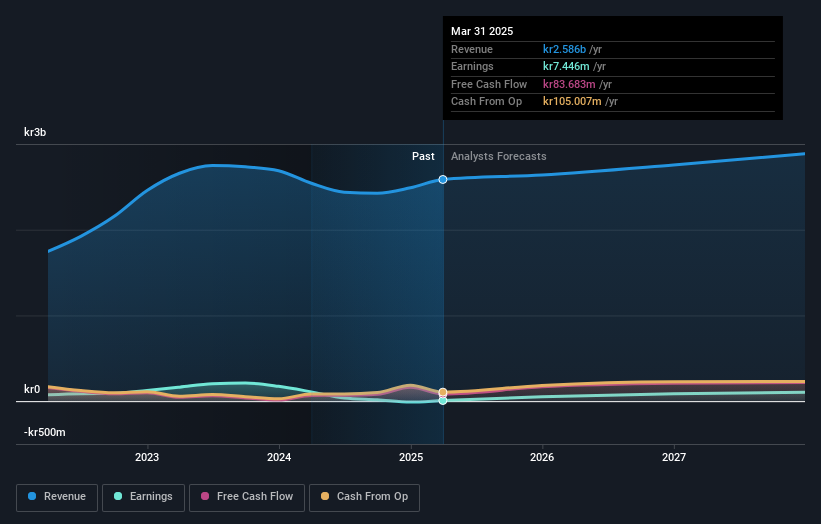This screenshot has height=524, width=821.
Task: Click the kr2.586b revenue value
Action: 564,49
